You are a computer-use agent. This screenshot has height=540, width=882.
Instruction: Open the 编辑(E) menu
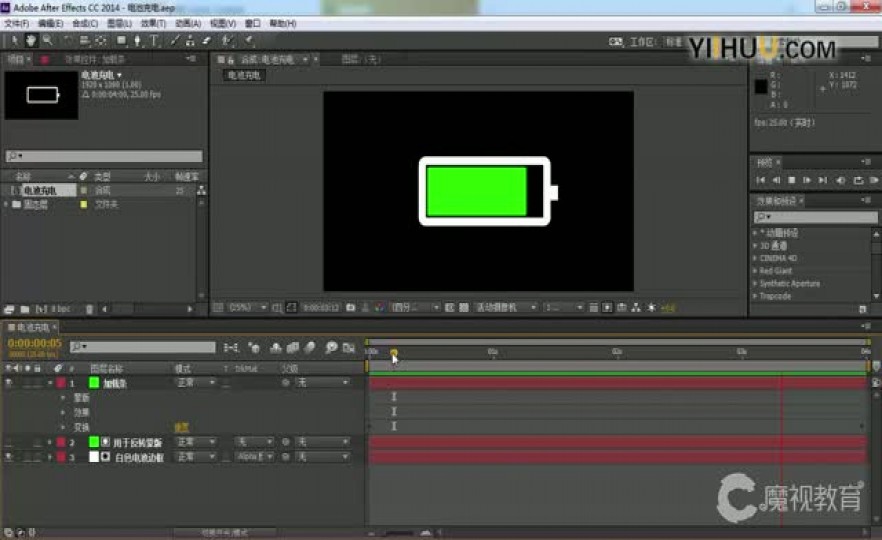point(50,23)
